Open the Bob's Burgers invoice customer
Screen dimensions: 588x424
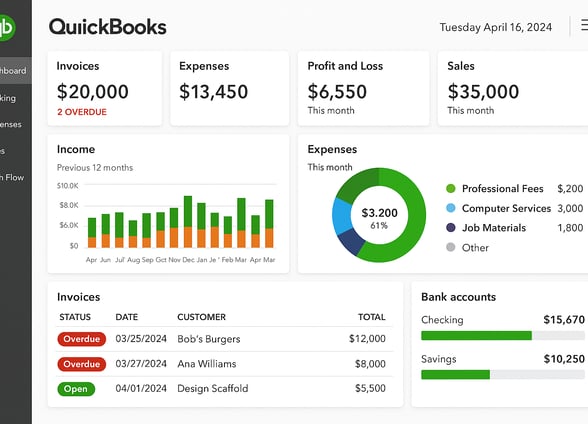pos(208,339)
